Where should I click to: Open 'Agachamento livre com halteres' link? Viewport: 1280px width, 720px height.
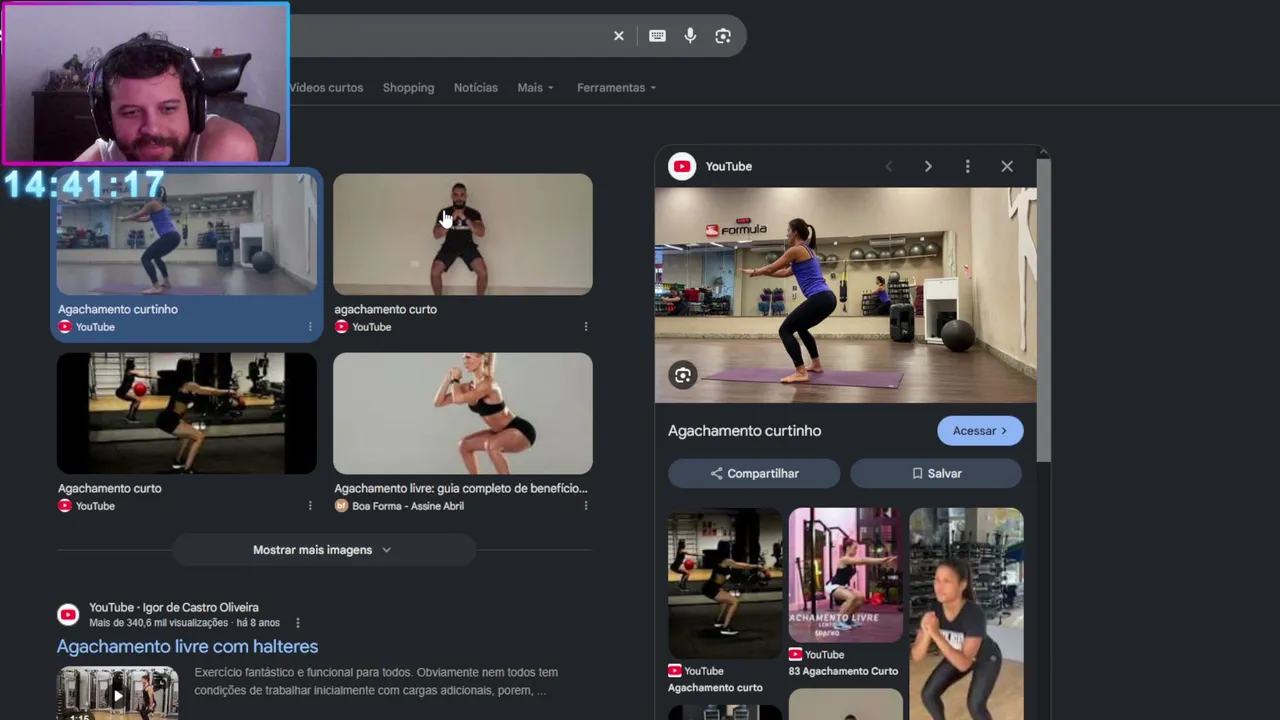187,647
